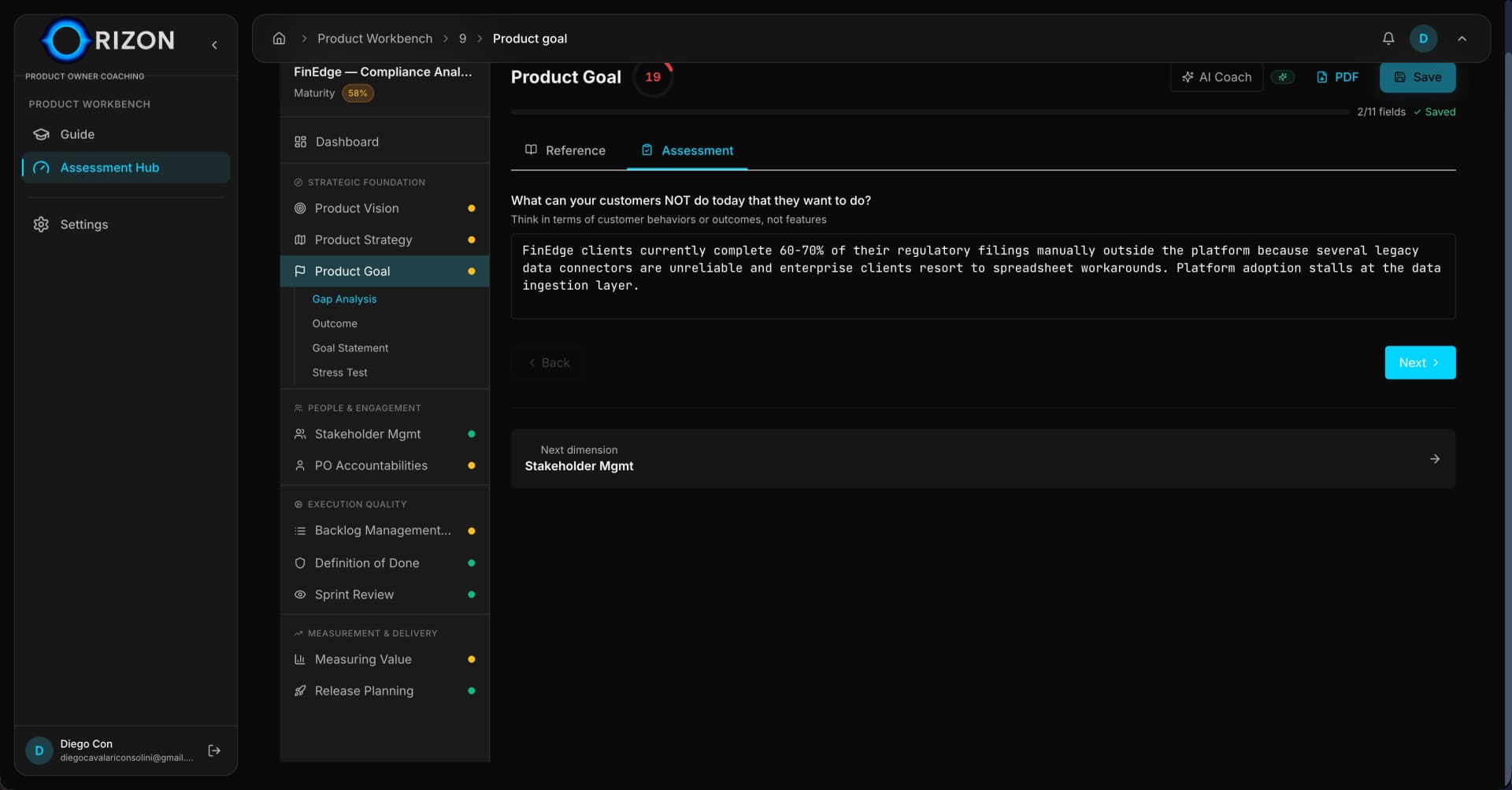Open the AI Coach panel
This screenshot has width=1512, height=790.
pyautogui.click(x=1216, y=77)
